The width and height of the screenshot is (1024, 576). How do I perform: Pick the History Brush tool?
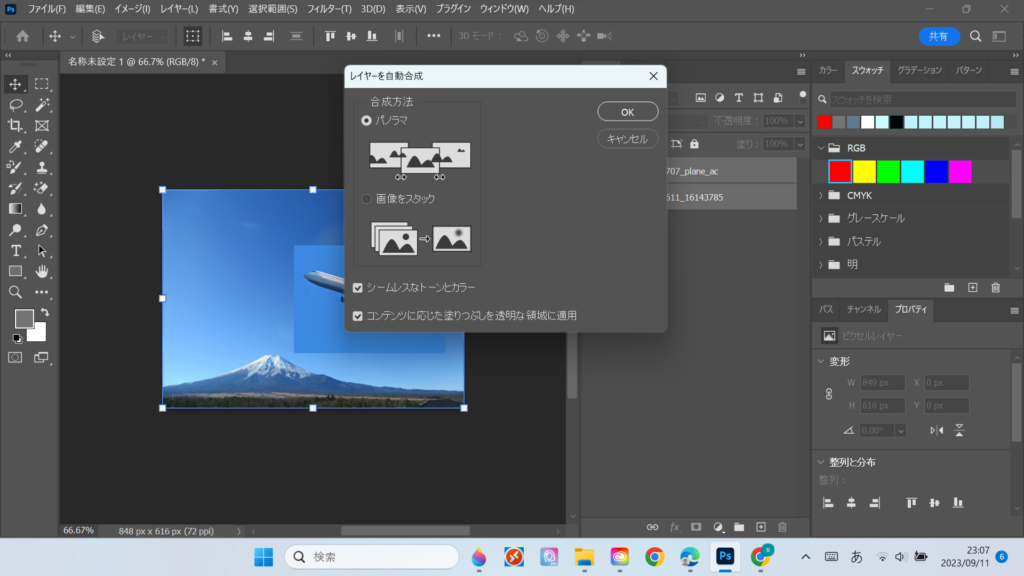pyautogui.click(x=15, y=188)
